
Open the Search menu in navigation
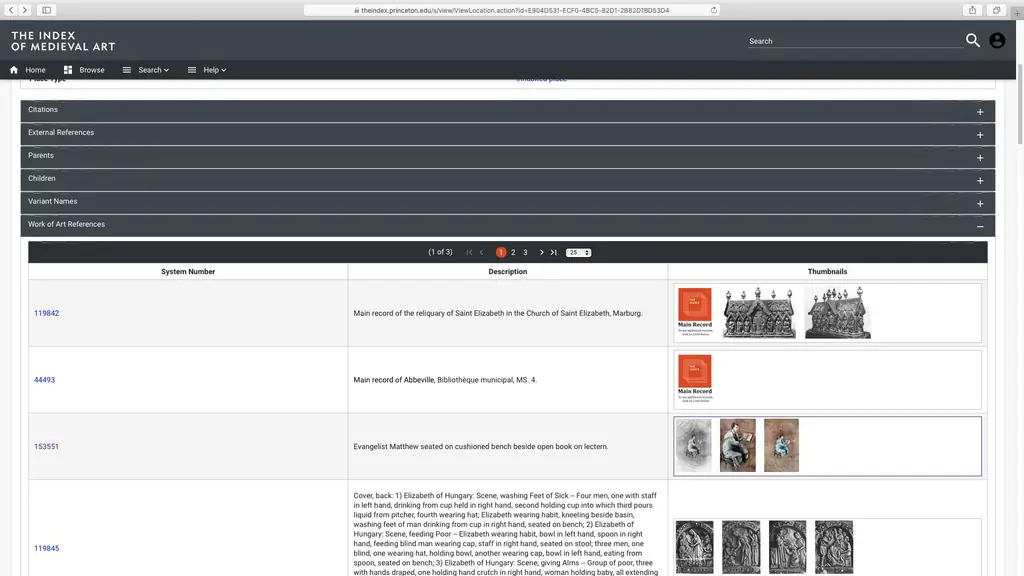click(146, 70)
